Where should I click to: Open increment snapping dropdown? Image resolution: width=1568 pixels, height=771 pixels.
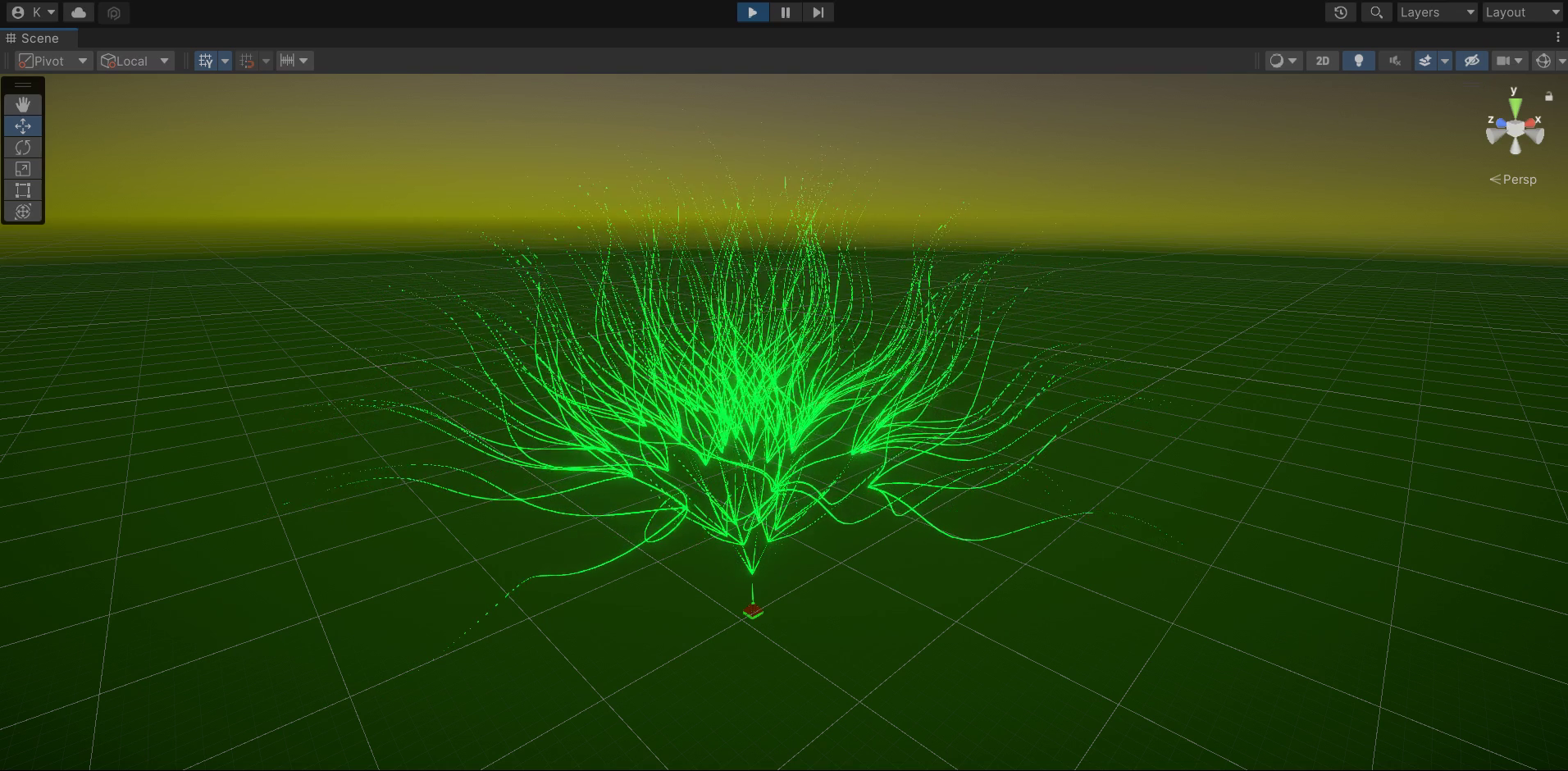[294, 61]
